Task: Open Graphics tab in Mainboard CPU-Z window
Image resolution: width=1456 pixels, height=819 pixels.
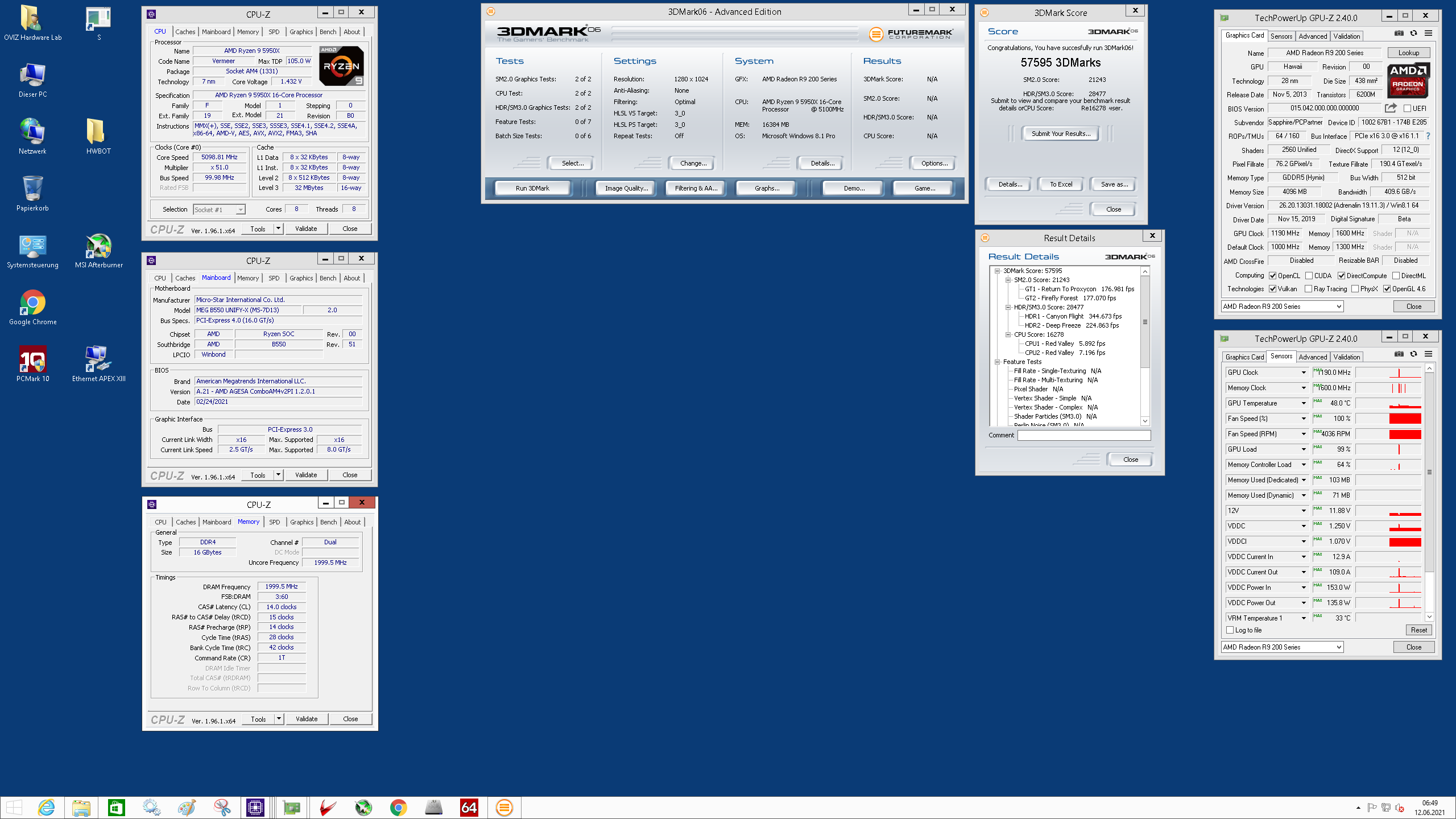Action: (x=301, y=278)
